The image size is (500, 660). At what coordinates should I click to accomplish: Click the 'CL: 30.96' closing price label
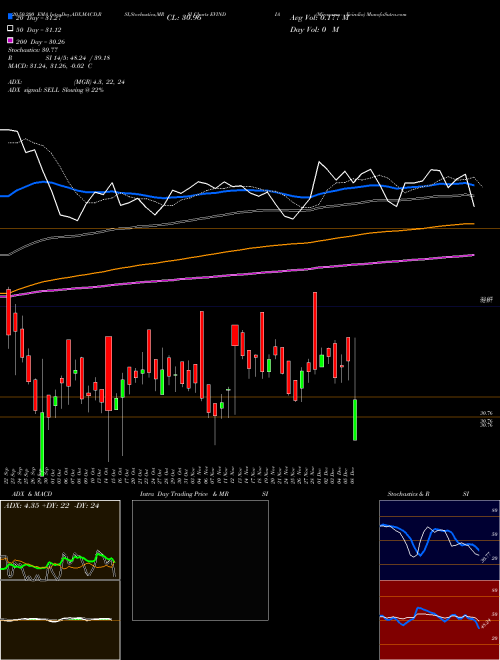tap(184, 18)
